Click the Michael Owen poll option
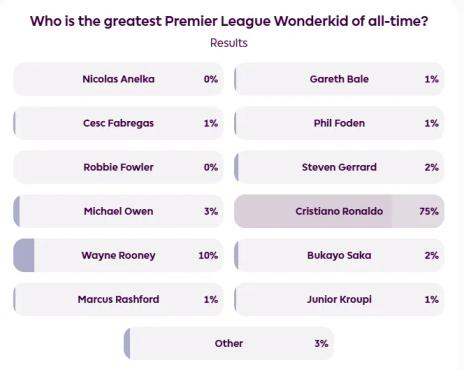Image resolution: width=464 pixels, height=370 pixels. [x=118, y=211]
